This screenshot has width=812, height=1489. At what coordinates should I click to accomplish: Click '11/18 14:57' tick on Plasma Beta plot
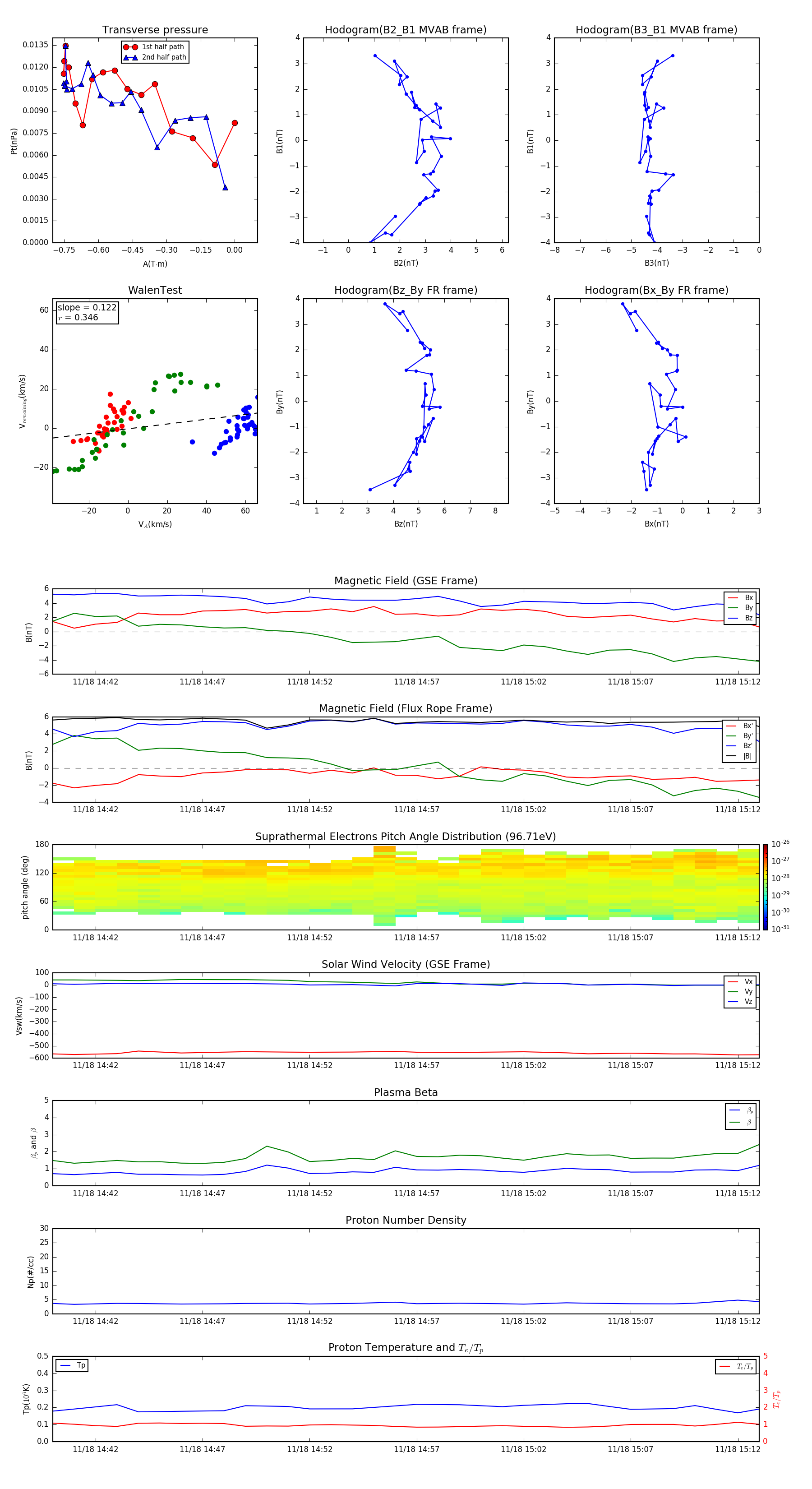pyautogui.click(x=417, y=1193)
